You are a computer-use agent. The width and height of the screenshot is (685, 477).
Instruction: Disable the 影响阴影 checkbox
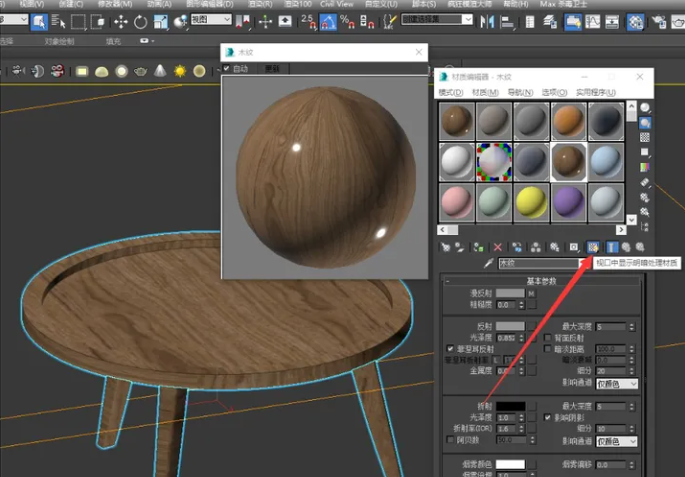[x=547, y=417]
